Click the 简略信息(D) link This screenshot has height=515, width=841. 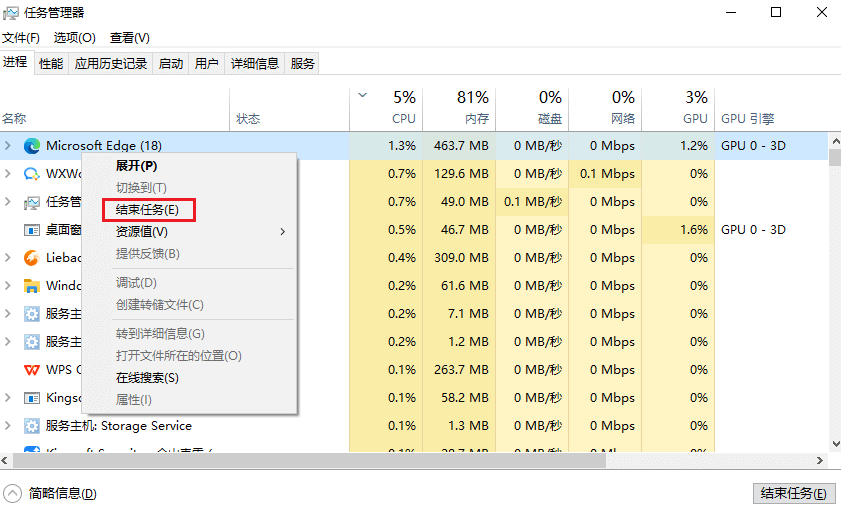pos(62,494)
